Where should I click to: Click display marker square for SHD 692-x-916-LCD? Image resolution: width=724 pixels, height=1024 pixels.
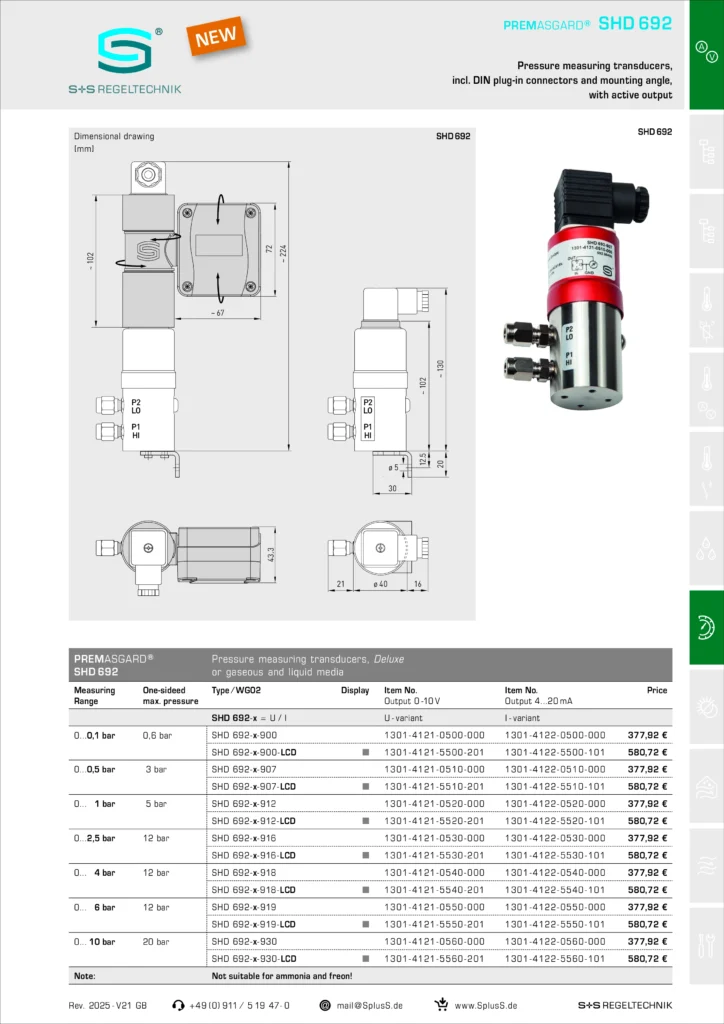pos(366,856)
